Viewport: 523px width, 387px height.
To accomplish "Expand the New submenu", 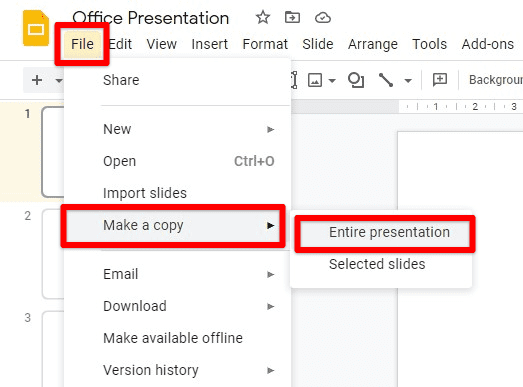I will click(x=177, y=129).
